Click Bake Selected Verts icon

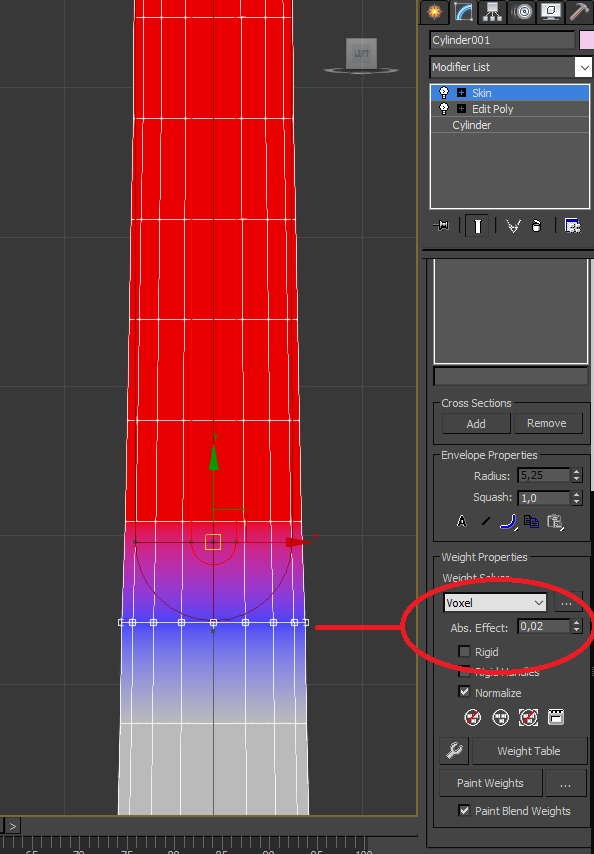pyautogui.click(x=555, y=717)
